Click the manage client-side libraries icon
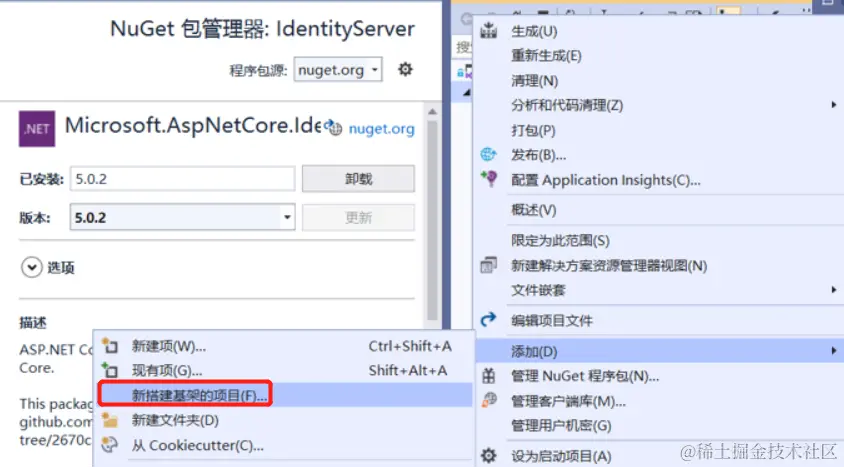The width and height of the screenshot is (844, 468). pyautogui.click(x=489, y=400)
